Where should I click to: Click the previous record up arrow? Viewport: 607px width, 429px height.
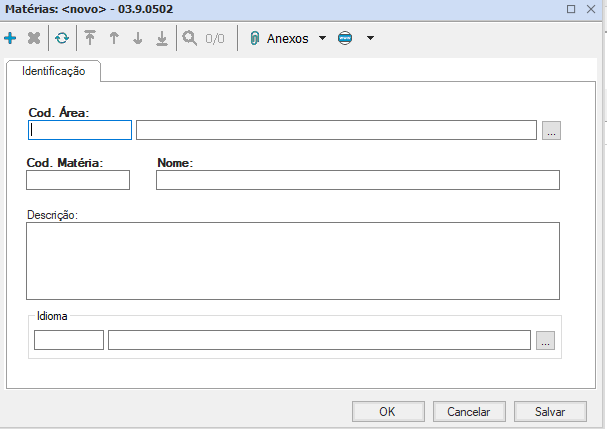click(114, 39)
